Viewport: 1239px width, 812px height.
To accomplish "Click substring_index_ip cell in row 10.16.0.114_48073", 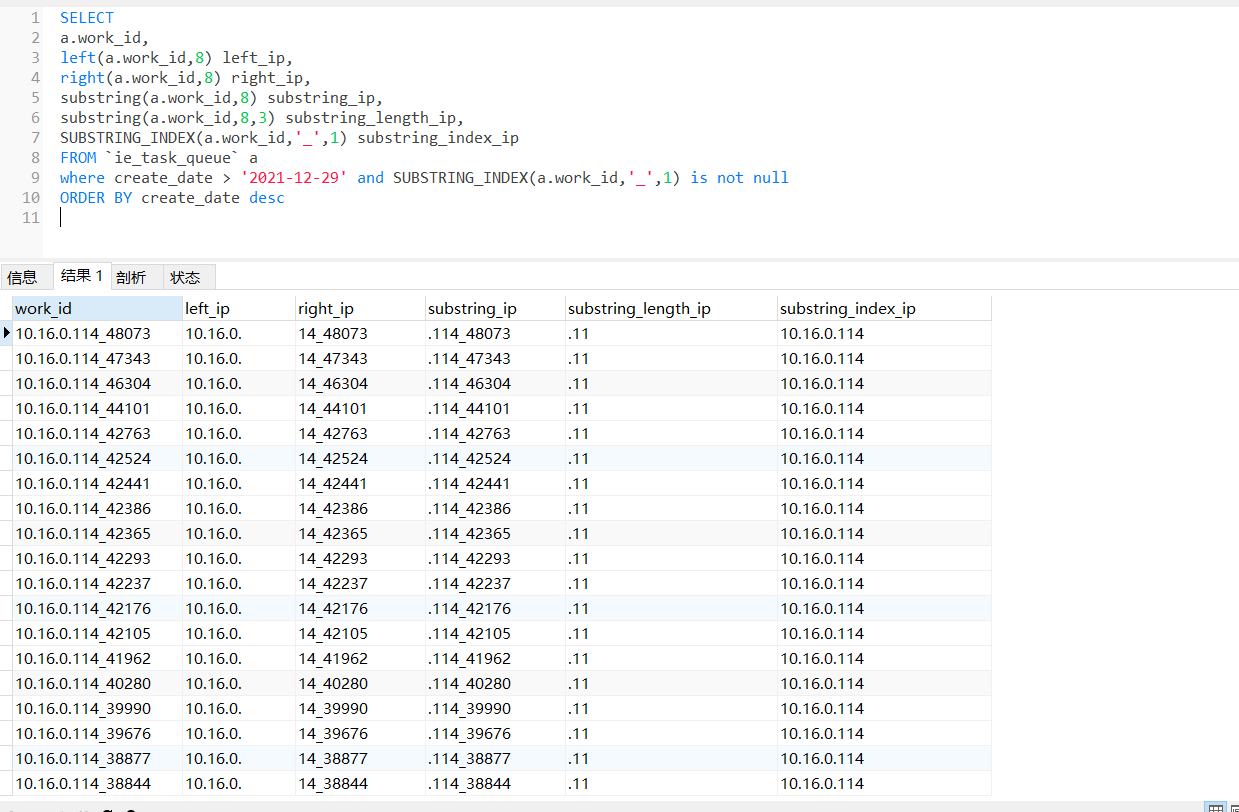I will click(884, 333).
